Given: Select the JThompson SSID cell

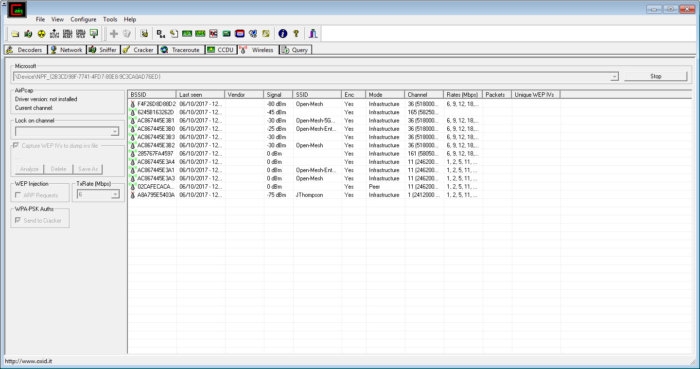Looking at the screenshot, I should click(309, 195).
